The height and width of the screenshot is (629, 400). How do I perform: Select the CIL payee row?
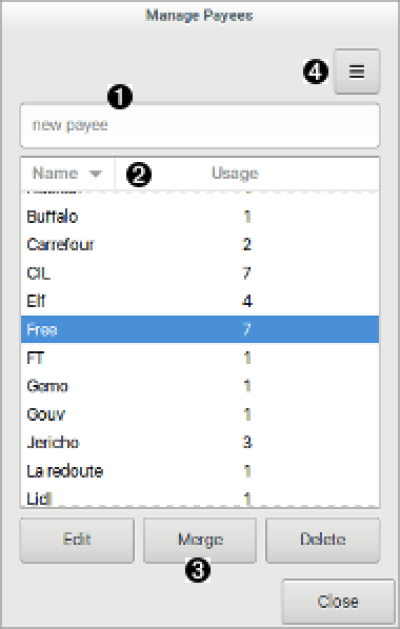(200, 273)
